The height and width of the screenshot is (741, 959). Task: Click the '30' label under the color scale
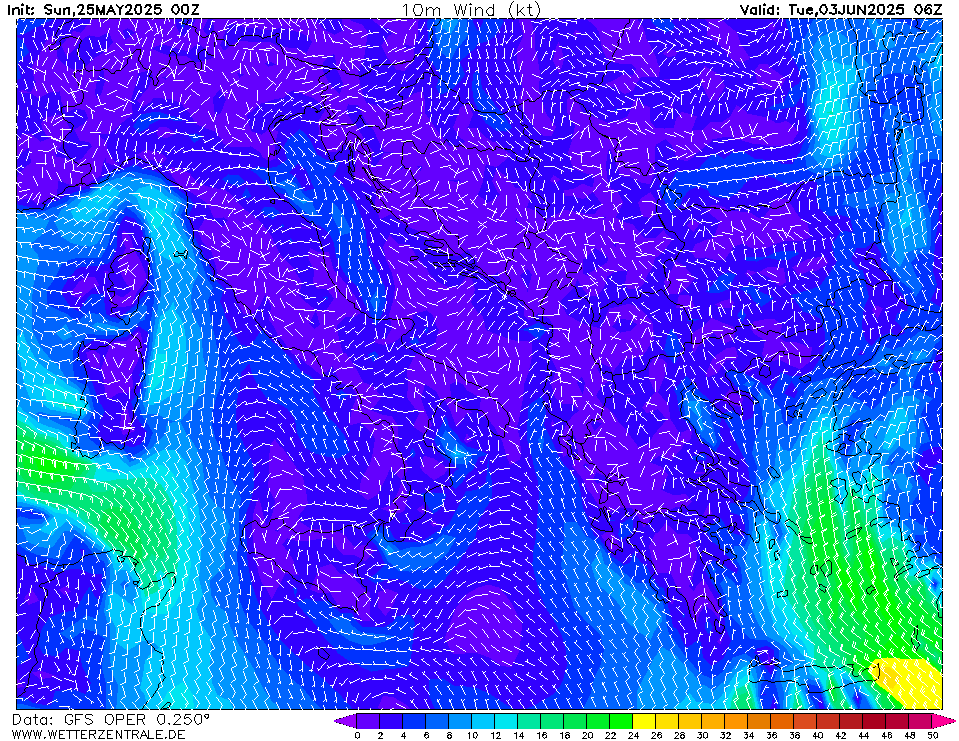702,735
